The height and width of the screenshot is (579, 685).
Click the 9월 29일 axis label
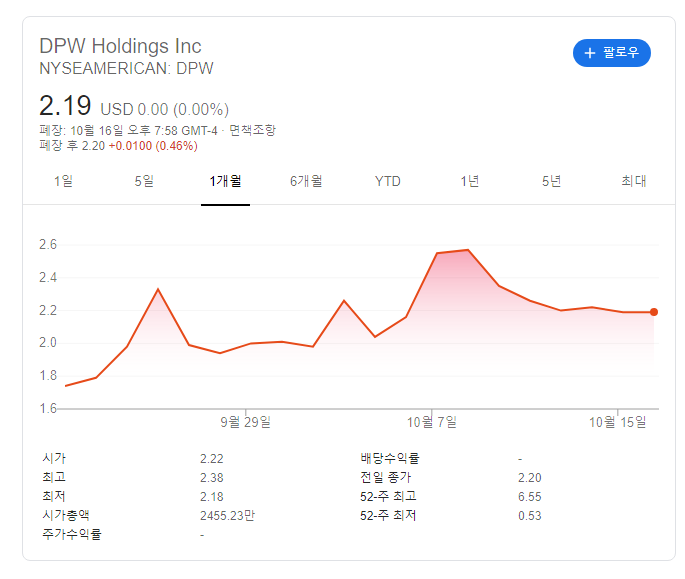(246, 422)
